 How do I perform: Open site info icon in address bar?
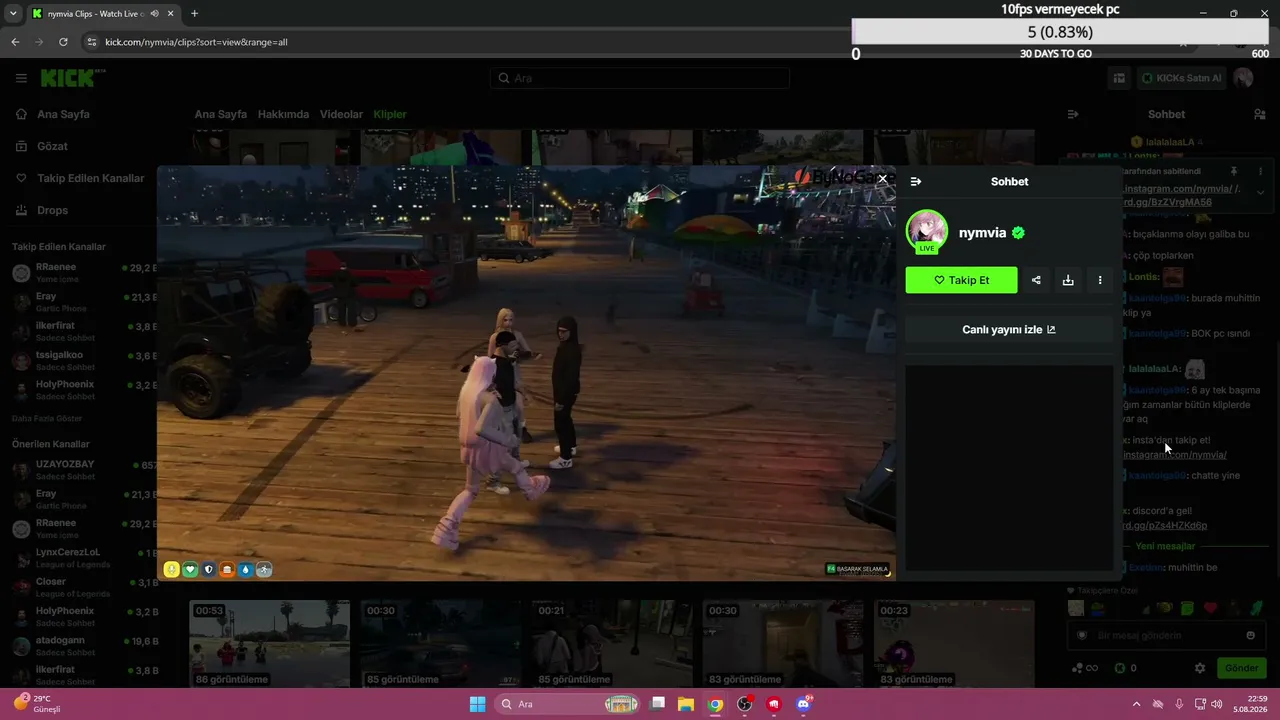click(92, 42)
